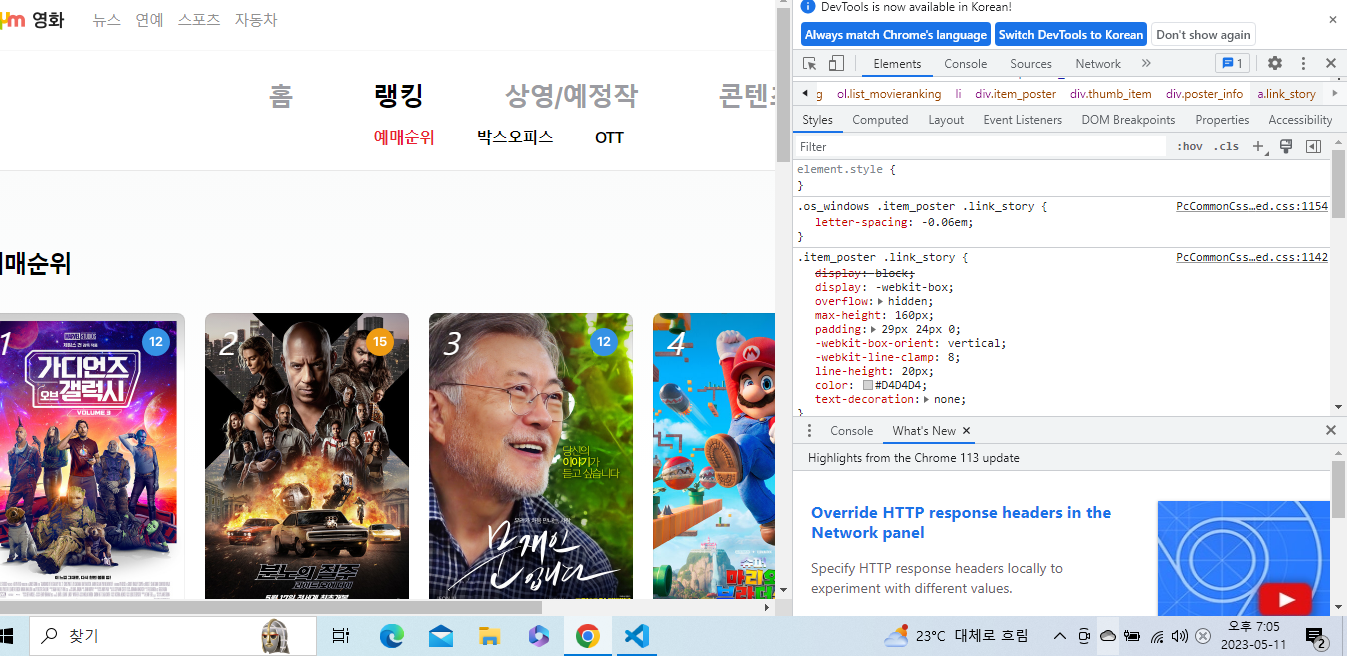The height and width of the screenshot is (656, 1347).
Task: Open the 스포츠 link in the site header
Action: click(x=199, y=19)
